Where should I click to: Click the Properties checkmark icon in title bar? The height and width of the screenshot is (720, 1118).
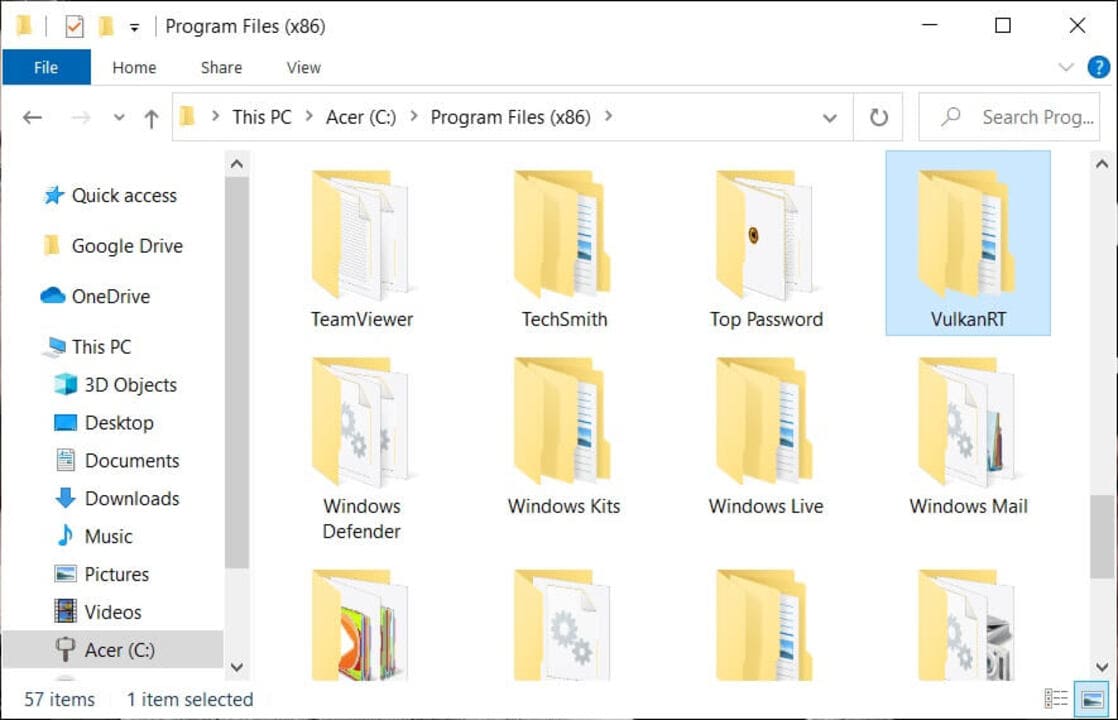point(74,26)
